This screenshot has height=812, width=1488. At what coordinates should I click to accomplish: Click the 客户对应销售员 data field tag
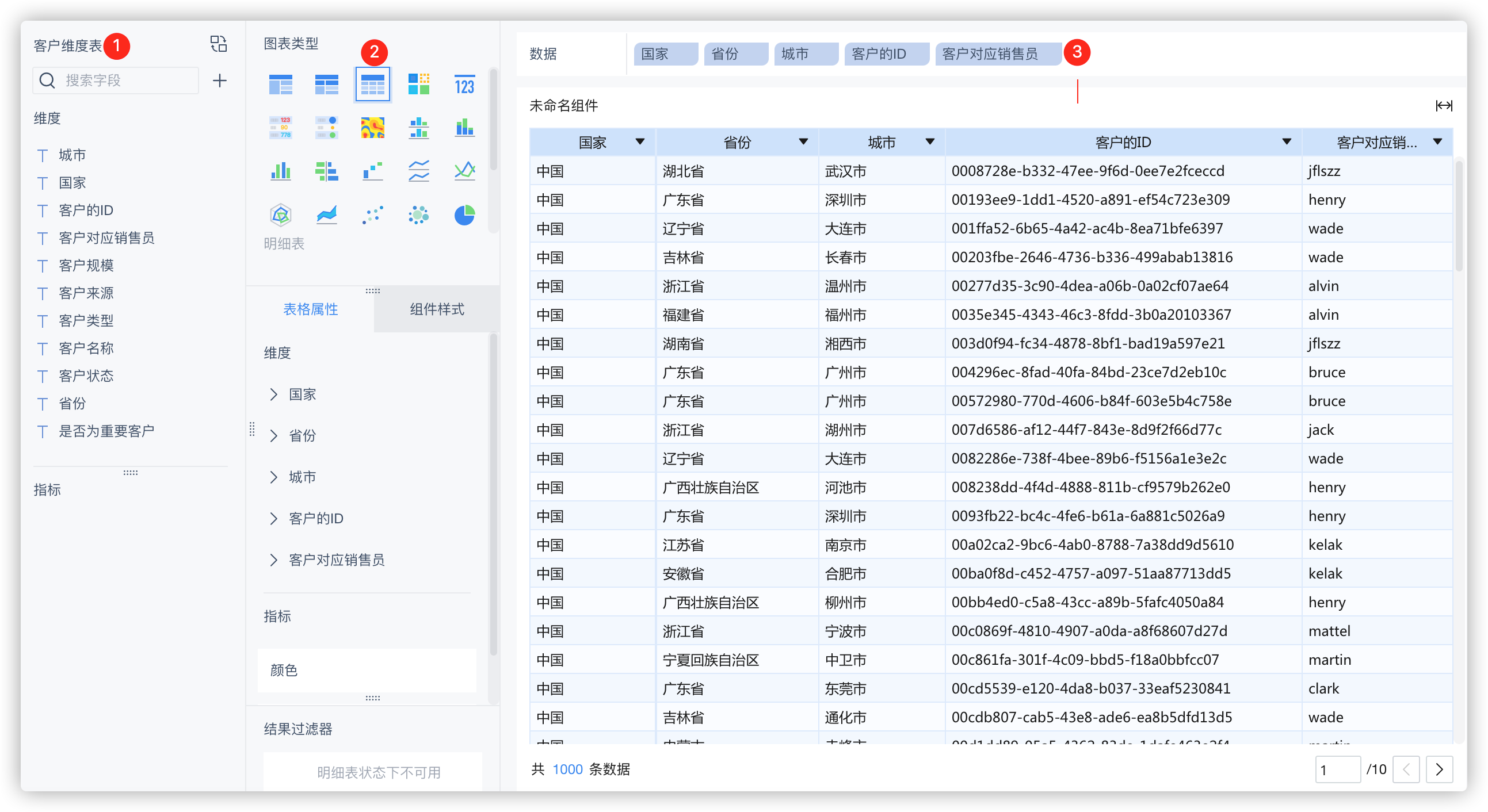990,54
